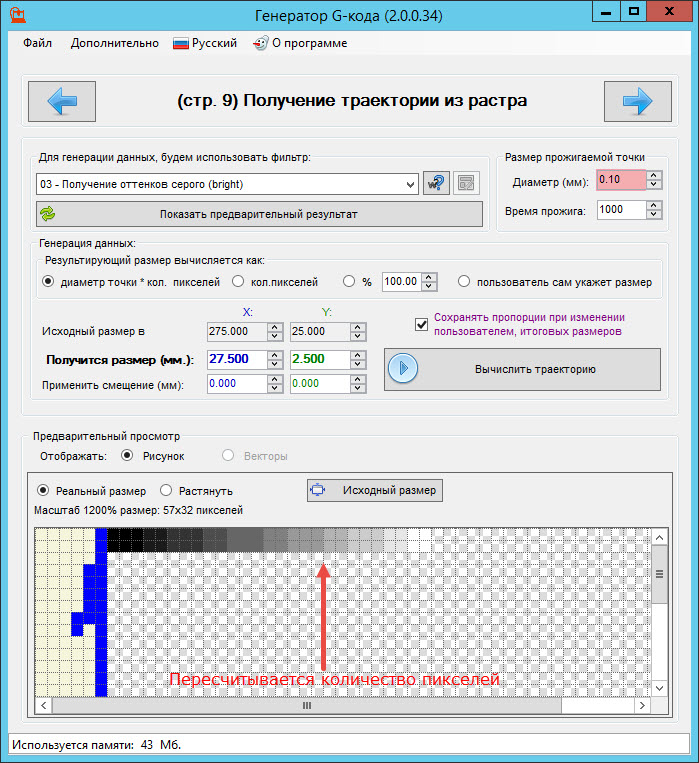Open Дополнительно menu
Viewport: 699px width, 763px height.
click(x=114, y=43)
